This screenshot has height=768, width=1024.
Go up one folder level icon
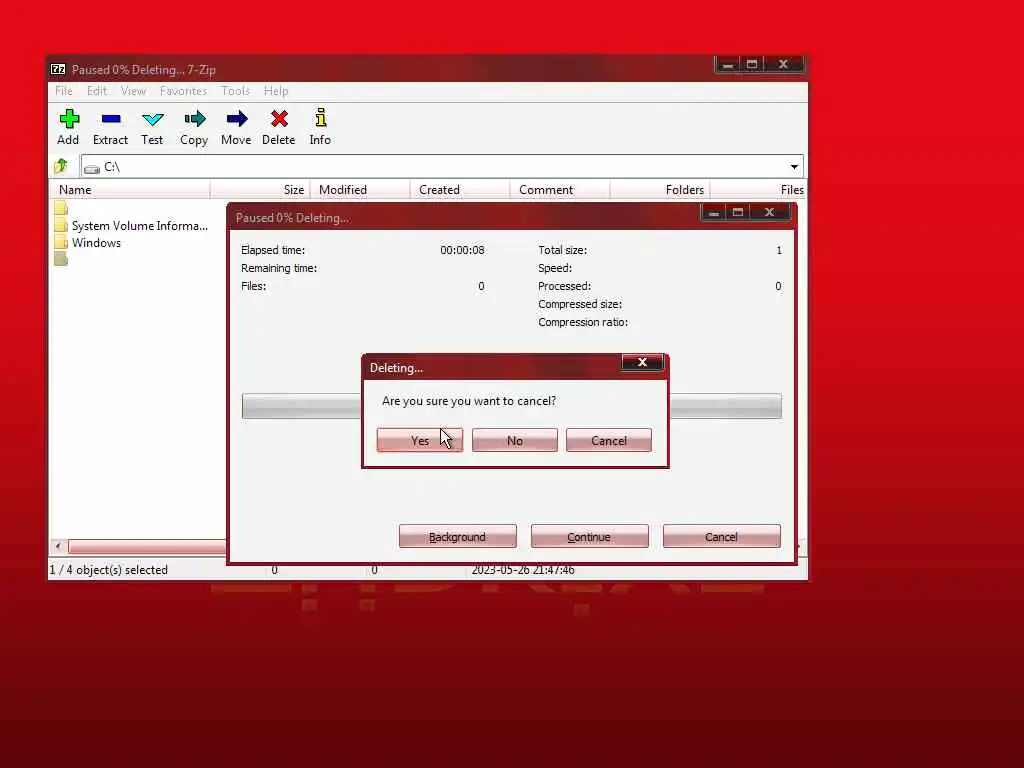click(61, 166)
